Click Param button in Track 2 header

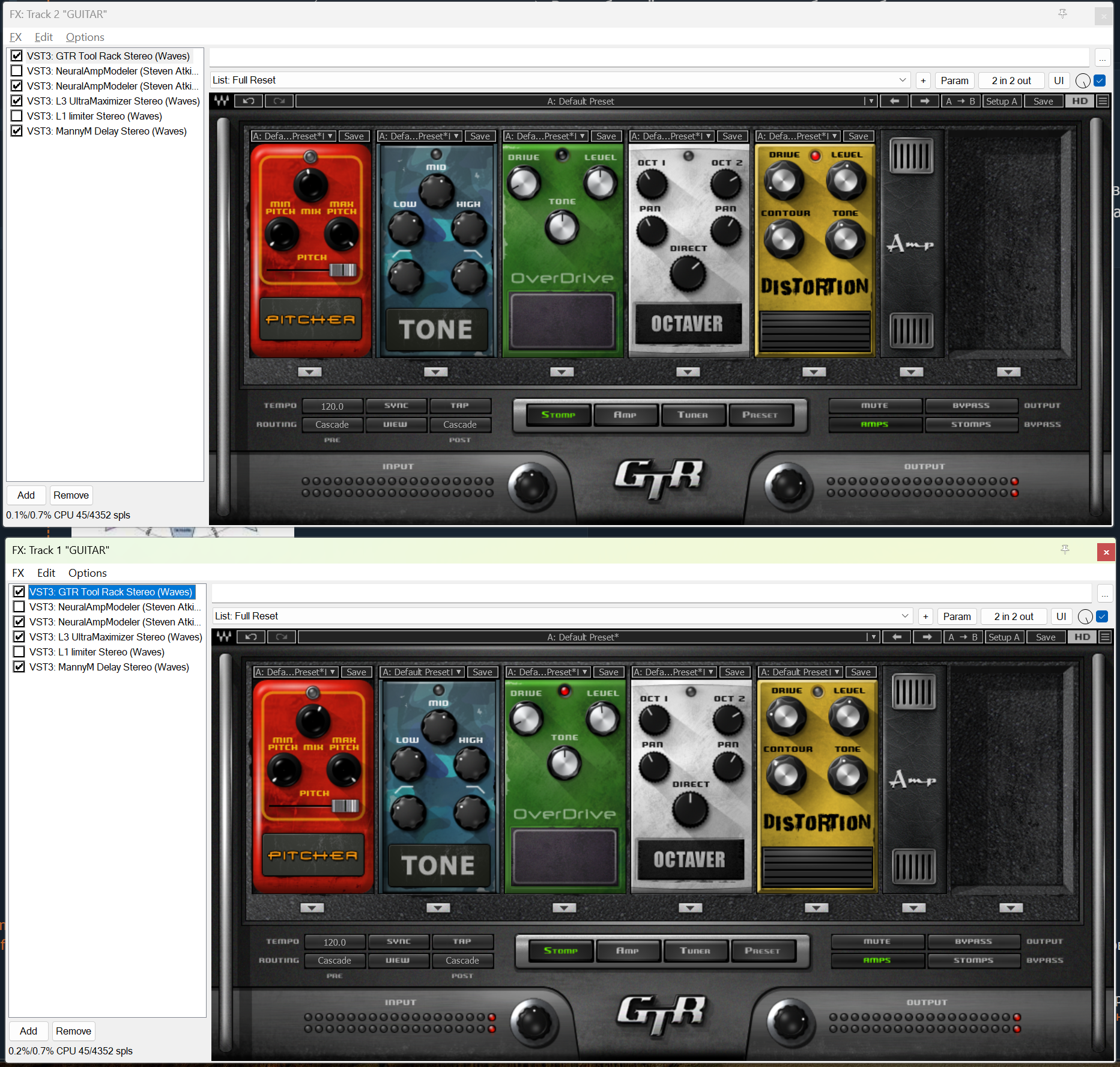click(954, 81)
